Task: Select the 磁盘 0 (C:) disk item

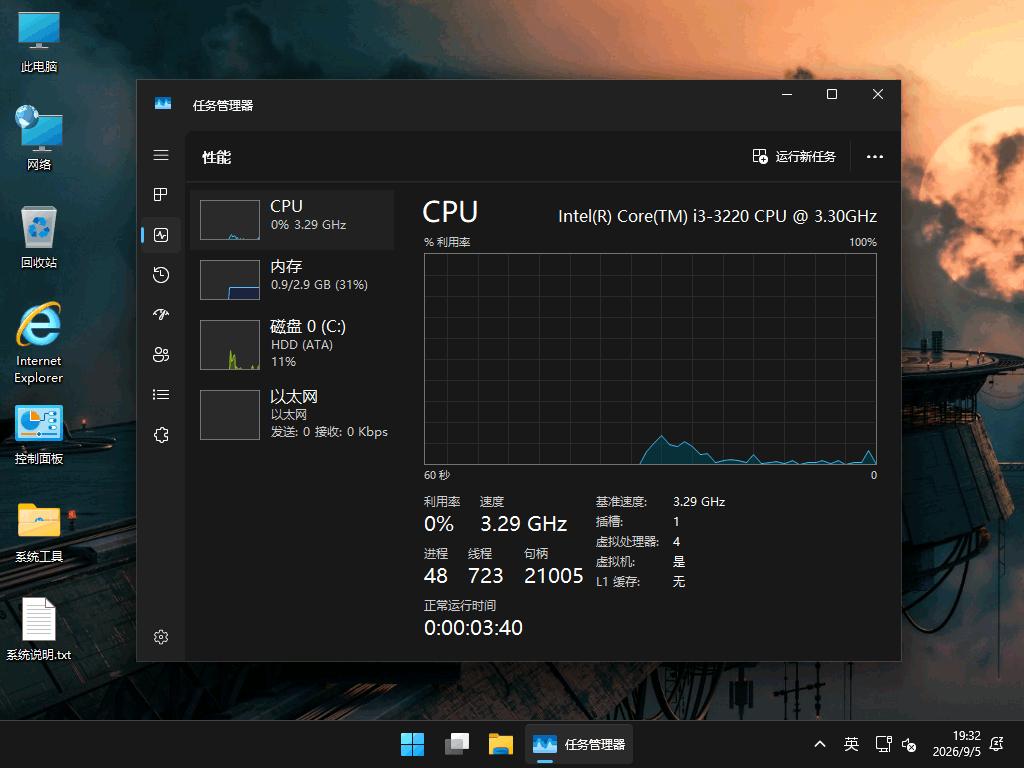Action: coord(292,344)
